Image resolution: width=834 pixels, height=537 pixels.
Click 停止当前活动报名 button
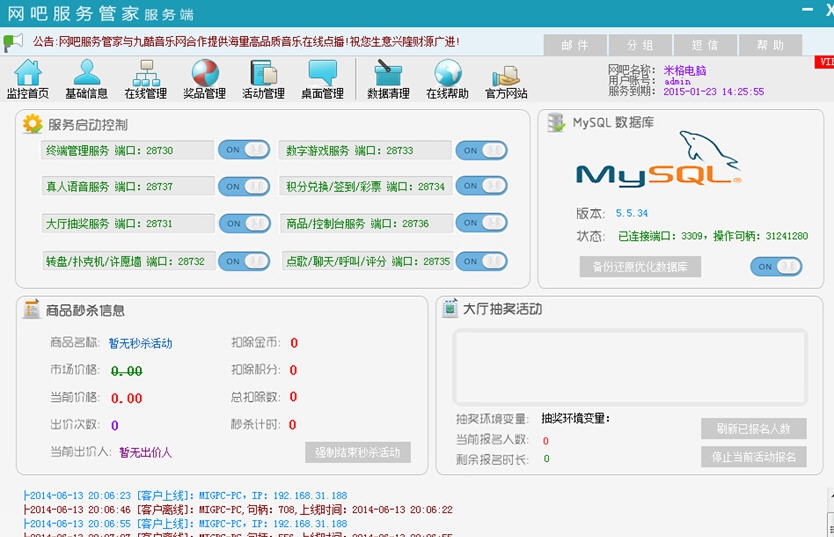click(754, 457)
